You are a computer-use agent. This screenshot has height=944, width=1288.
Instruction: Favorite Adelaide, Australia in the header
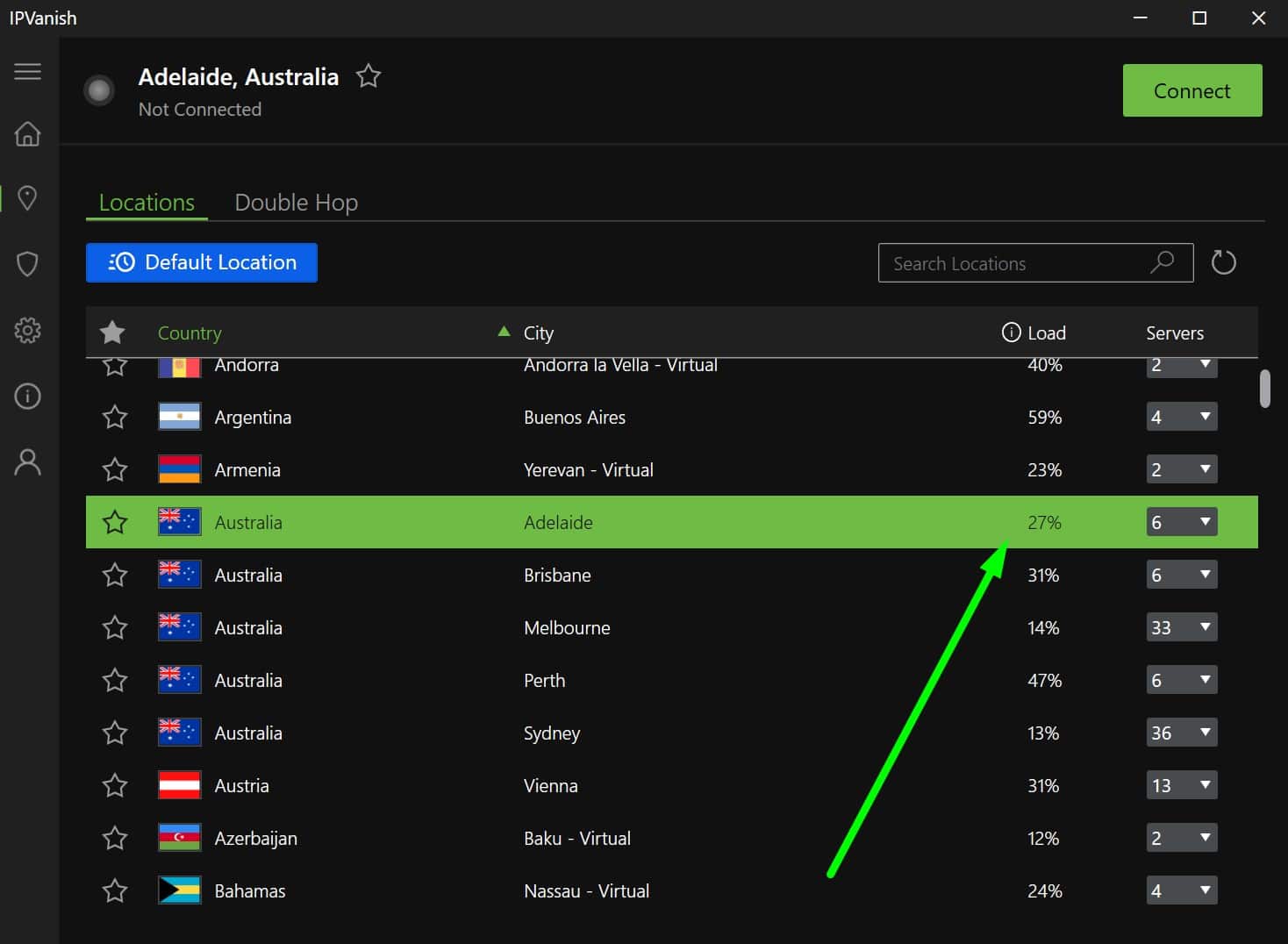click(369, 76)
